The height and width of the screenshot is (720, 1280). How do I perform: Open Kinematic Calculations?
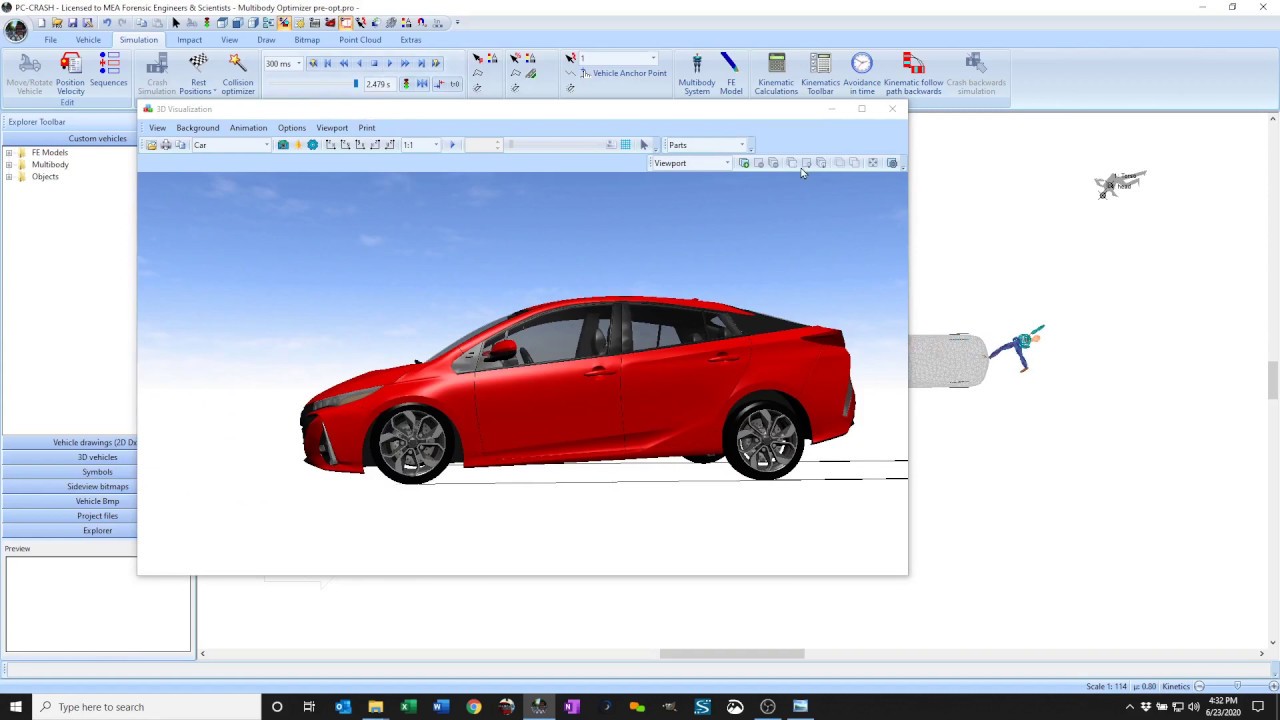tap(776, 74)
